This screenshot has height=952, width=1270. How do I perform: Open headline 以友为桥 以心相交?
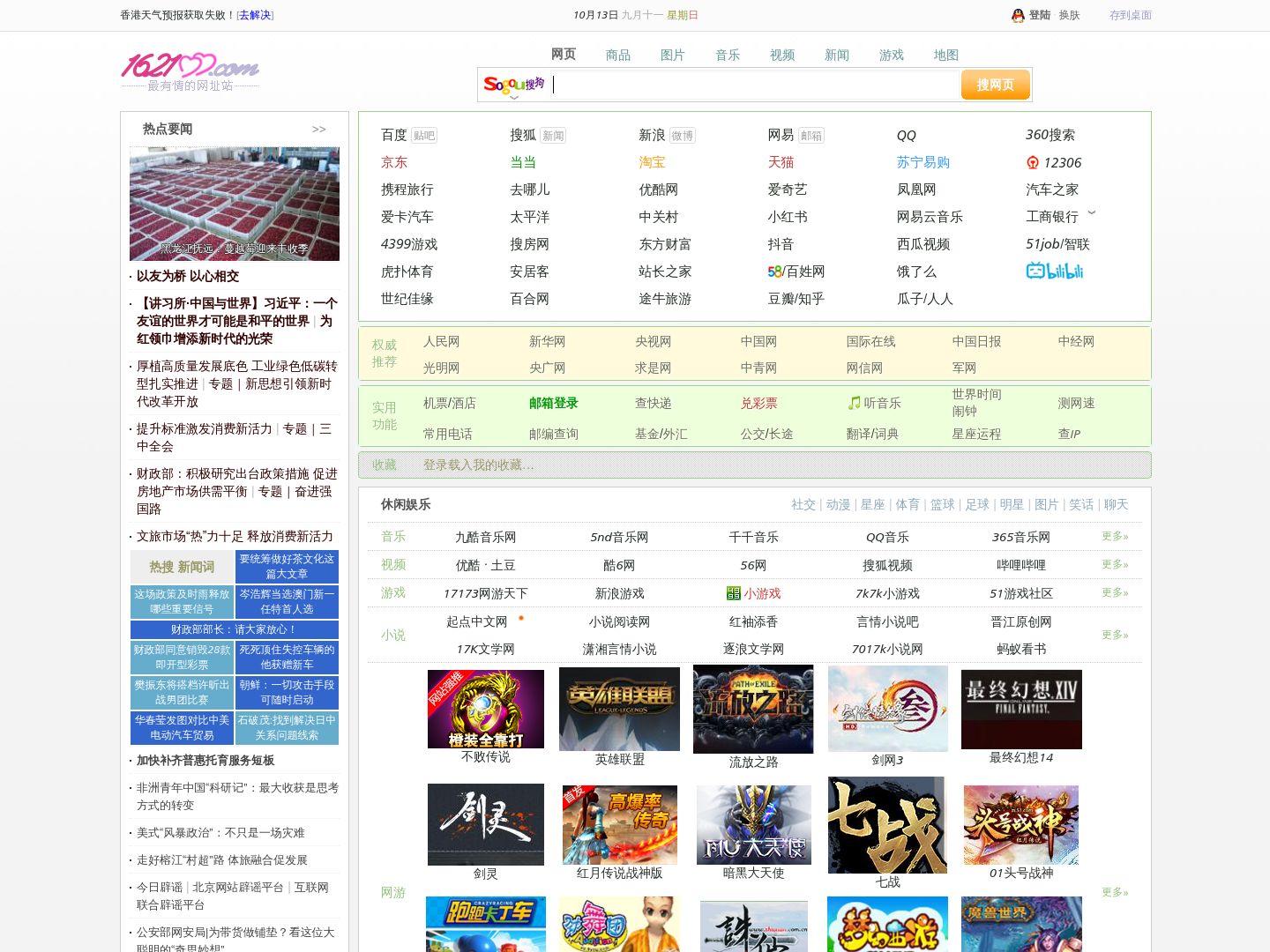(188, 276)
